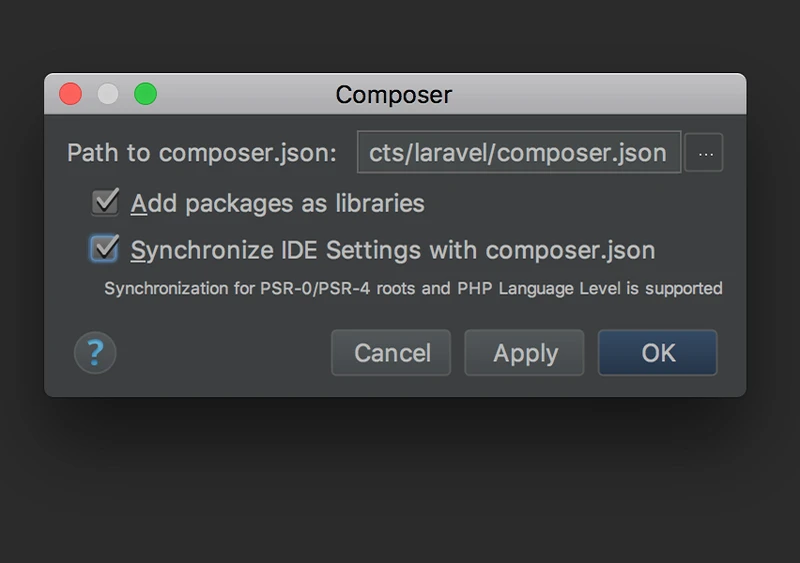Image resolution: width=800 pixels, height=563 pixels.
Task: Cancel the Composer dialog
Action: (x=391, y=353)
